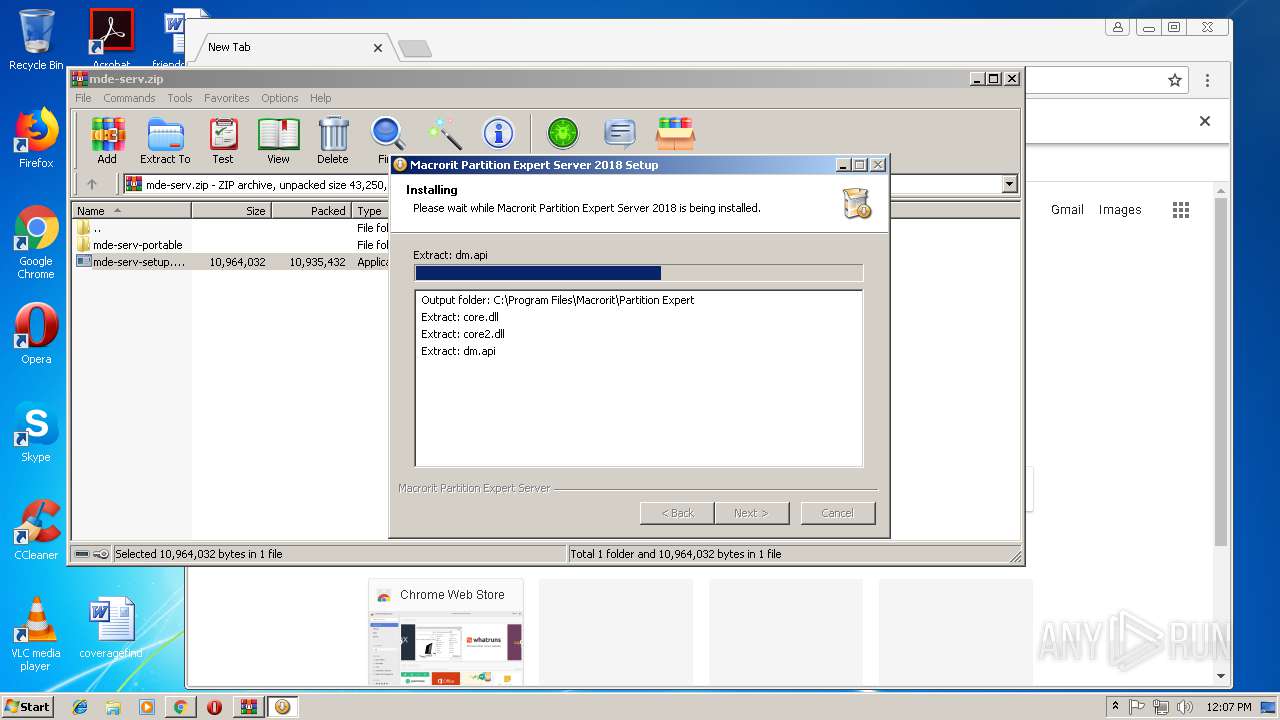Click Chrome taskbar button
The image size is (1280, 720).
tap(180, 707)
